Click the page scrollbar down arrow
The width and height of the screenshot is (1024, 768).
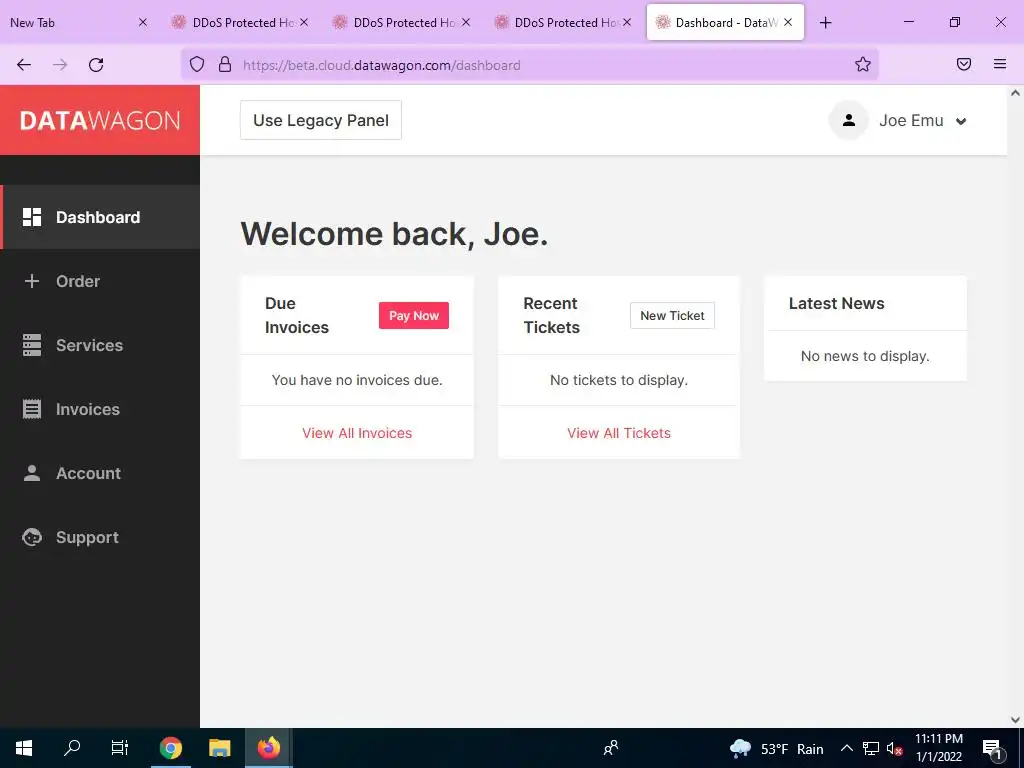1015,720
